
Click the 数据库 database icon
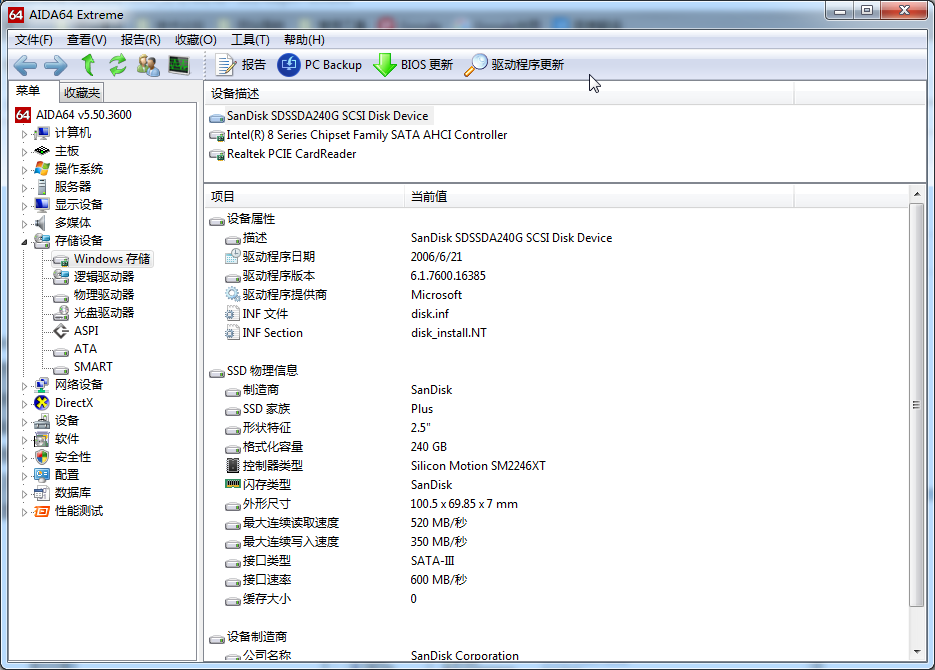pos(42,493)
